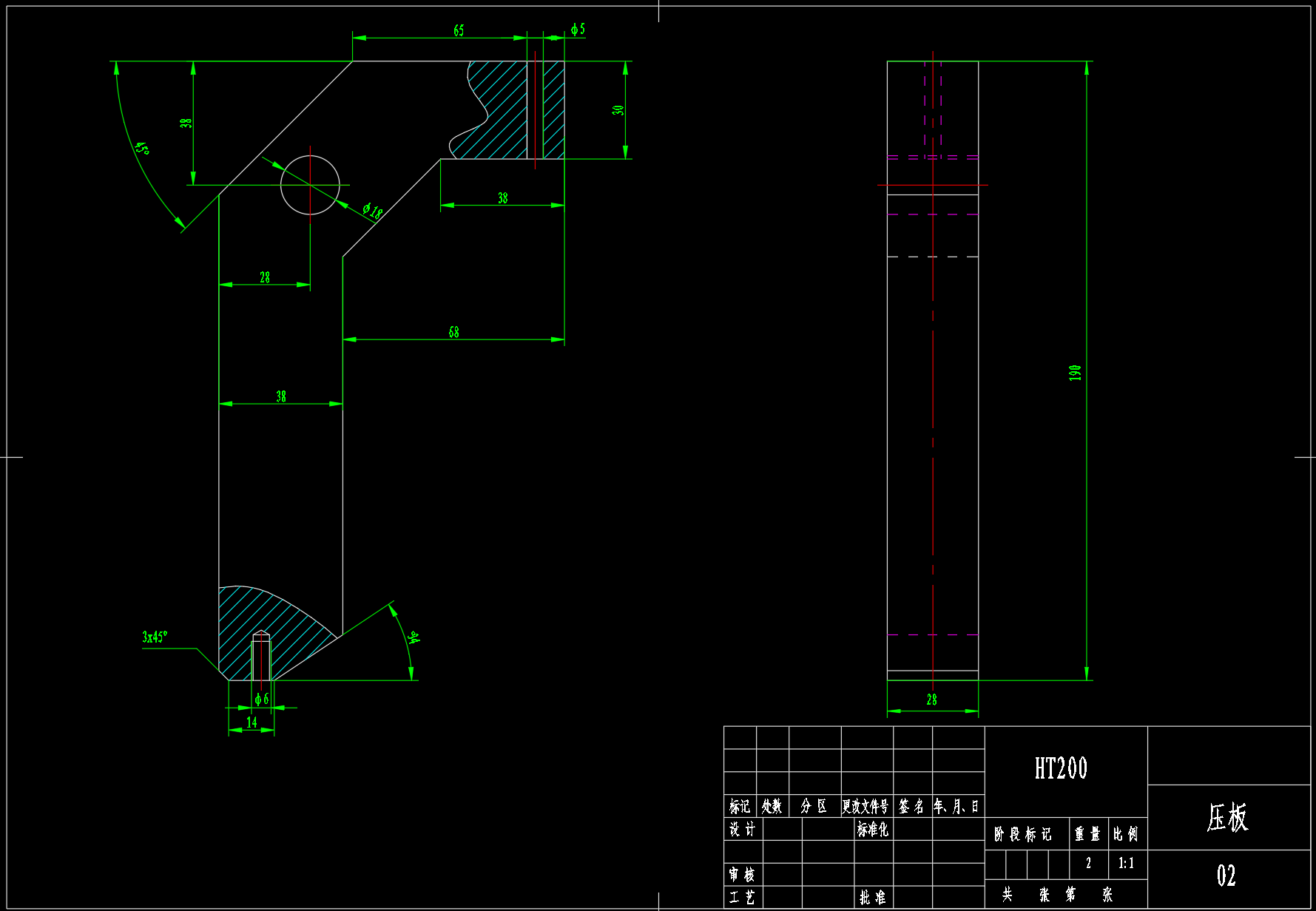This screenshot has width=1316, height=911.
Task: Select the 45° angle dimension at top-left
Action: pos(142,147)
